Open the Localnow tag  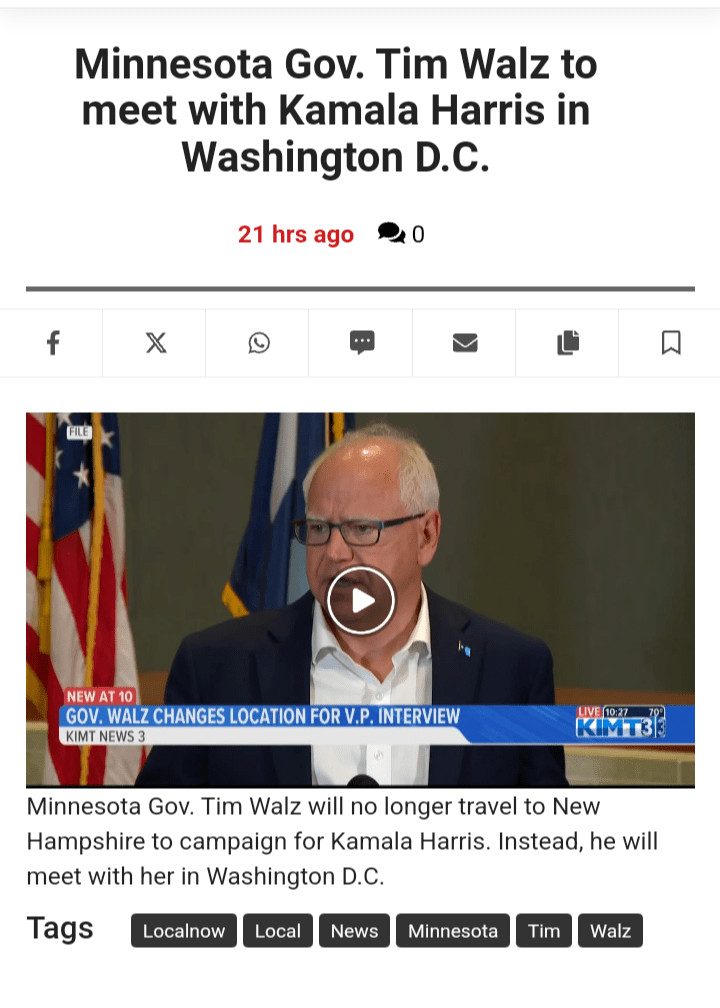click(184, 930)
